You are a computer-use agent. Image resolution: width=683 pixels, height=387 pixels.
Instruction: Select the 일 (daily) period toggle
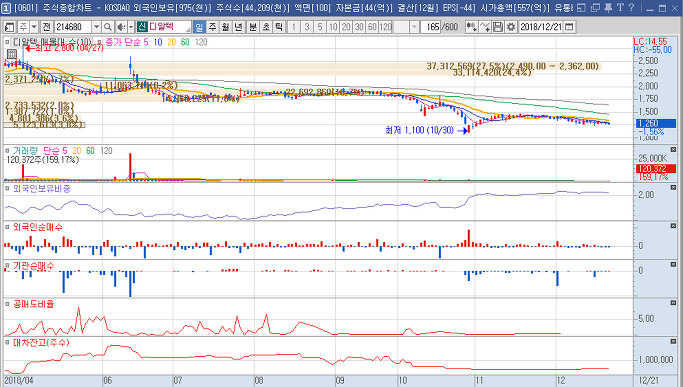click(x=199, y=27)
